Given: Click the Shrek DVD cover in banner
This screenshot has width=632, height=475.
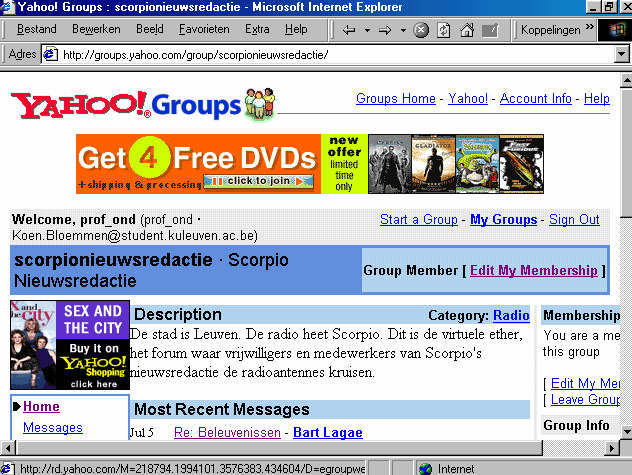Looking at the screenshot, I should [x=477, y=164].
